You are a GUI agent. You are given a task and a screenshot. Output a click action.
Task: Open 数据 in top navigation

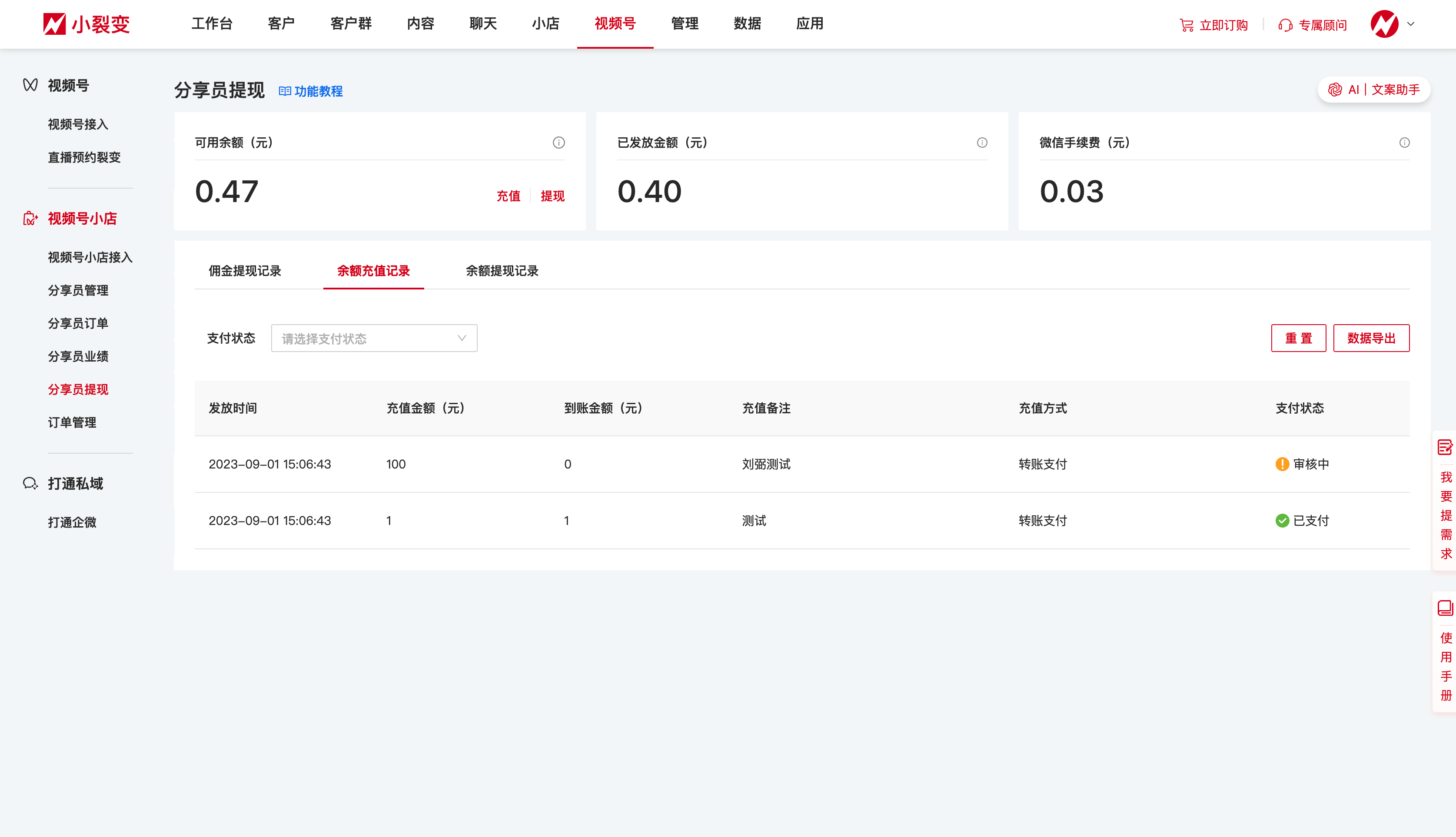[747, 23]
